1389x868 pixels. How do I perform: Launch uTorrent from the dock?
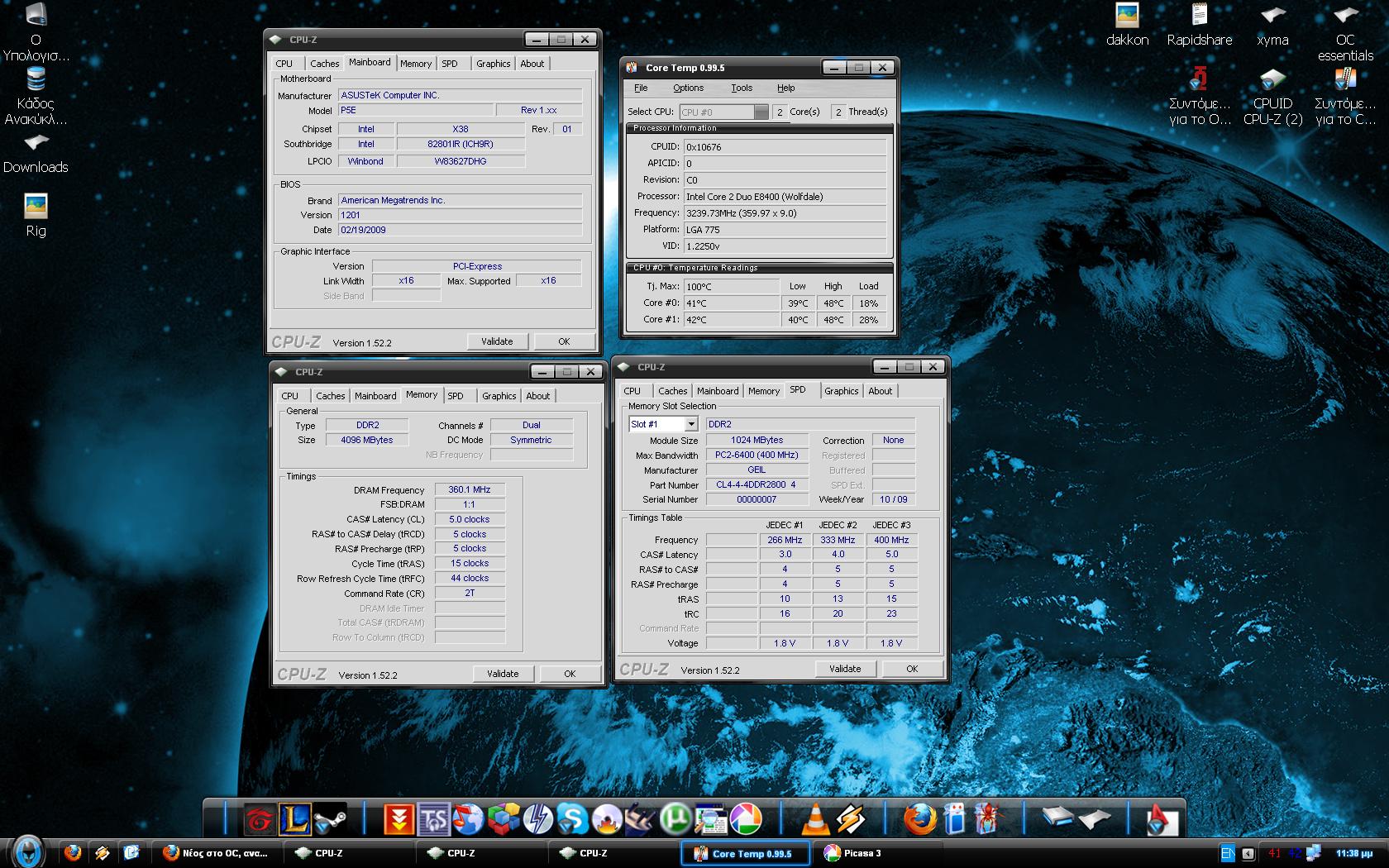675,819
